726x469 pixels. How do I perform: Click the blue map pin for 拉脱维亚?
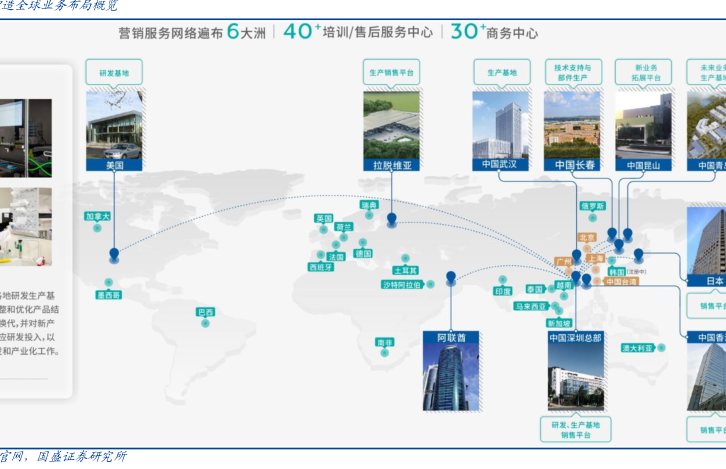pyautogui.click(x=391, y=216)
